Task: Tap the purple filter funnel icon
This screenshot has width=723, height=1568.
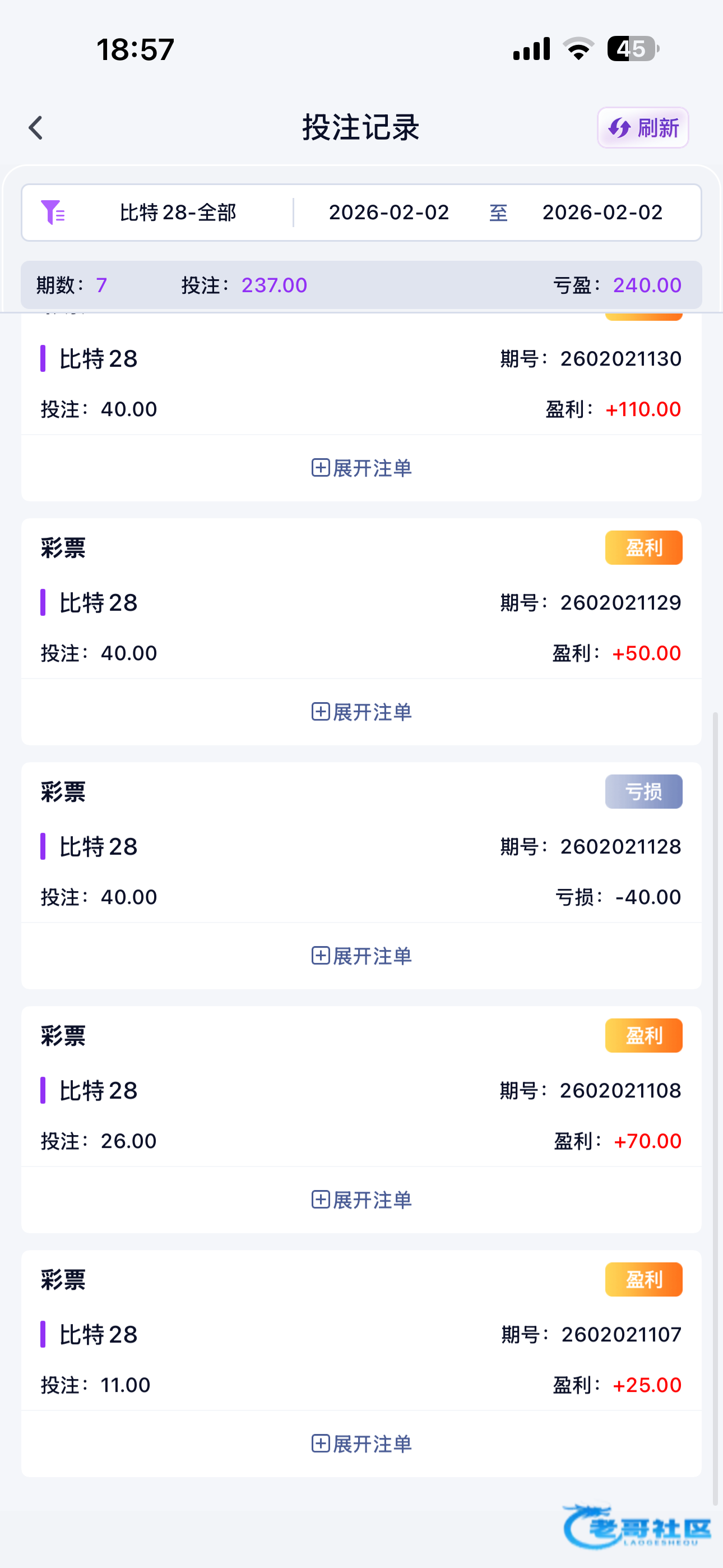Action: pos(53,213)
